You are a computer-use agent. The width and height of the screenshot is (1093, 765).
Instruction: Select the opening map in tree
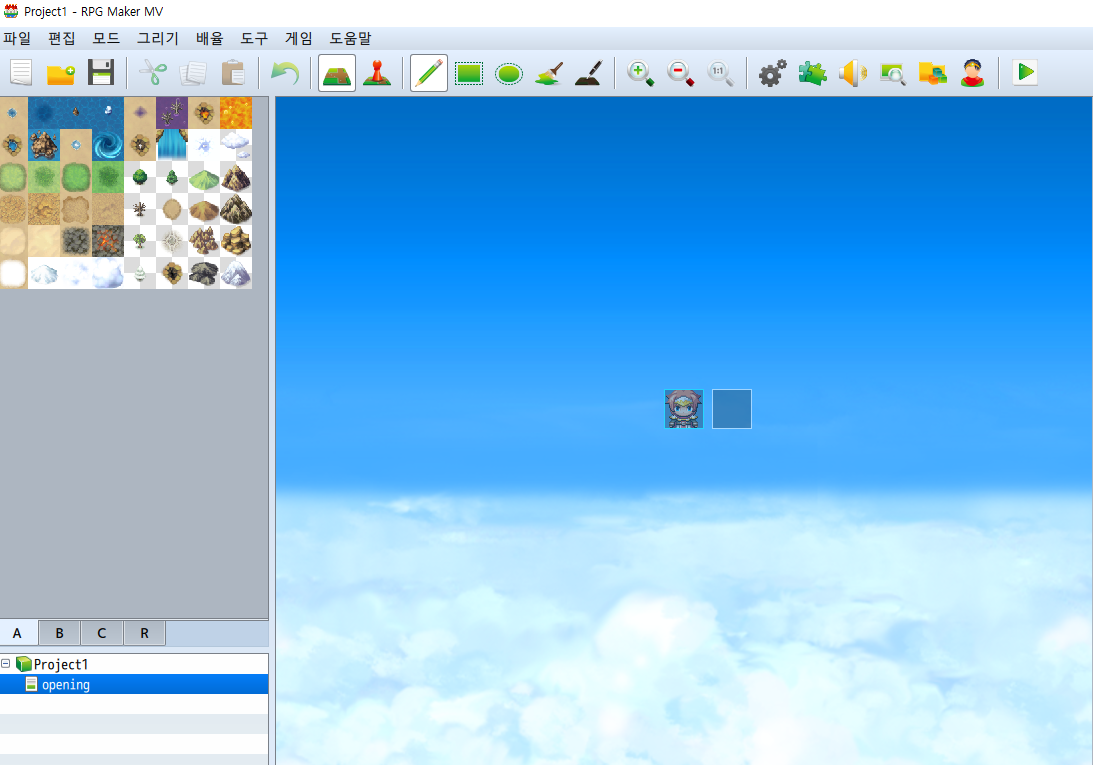(x=134, y=684)
